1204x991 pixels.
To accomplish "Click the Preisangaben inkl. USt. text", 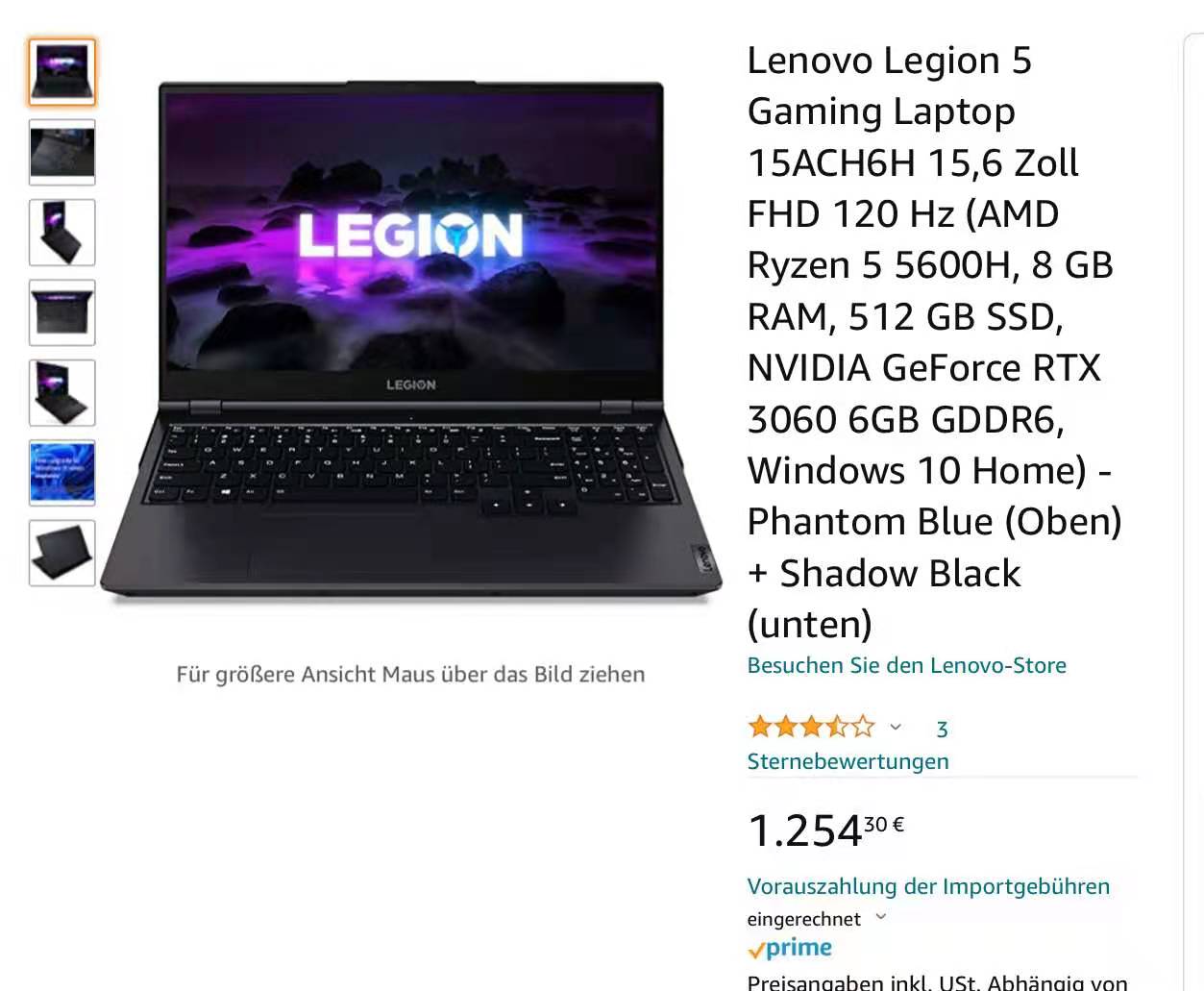I will tap(848, 982).
